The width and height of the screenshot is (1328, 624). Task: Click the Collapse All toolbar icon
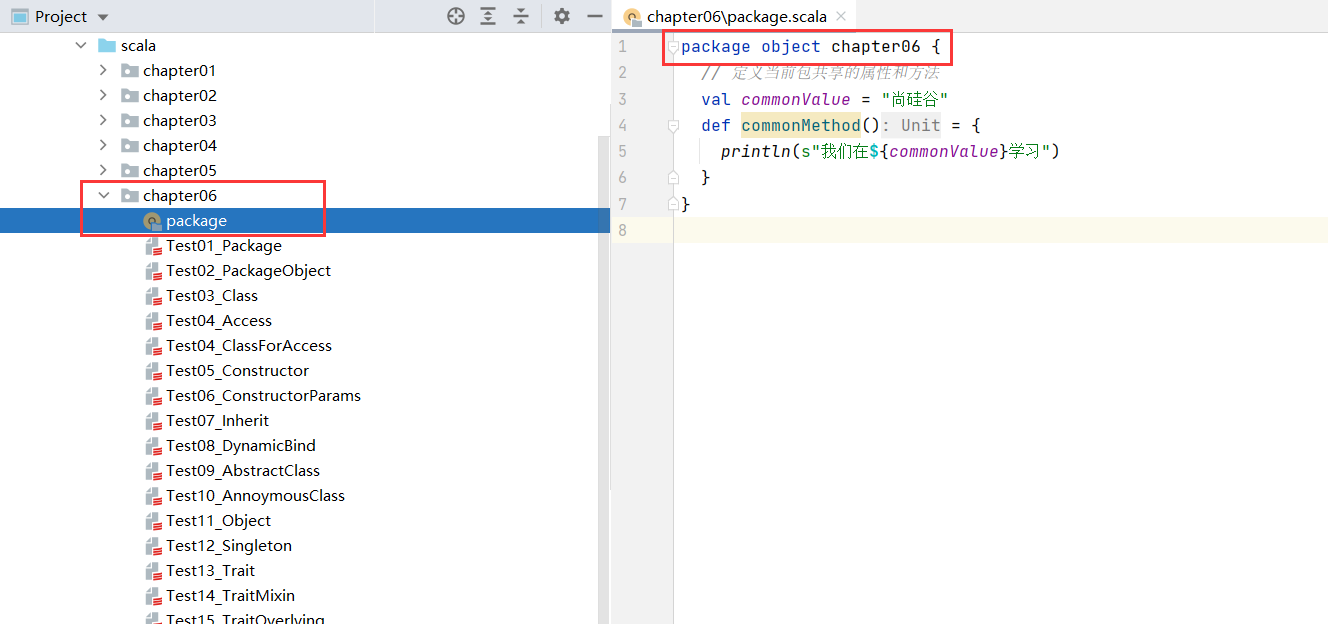(521, 16)
